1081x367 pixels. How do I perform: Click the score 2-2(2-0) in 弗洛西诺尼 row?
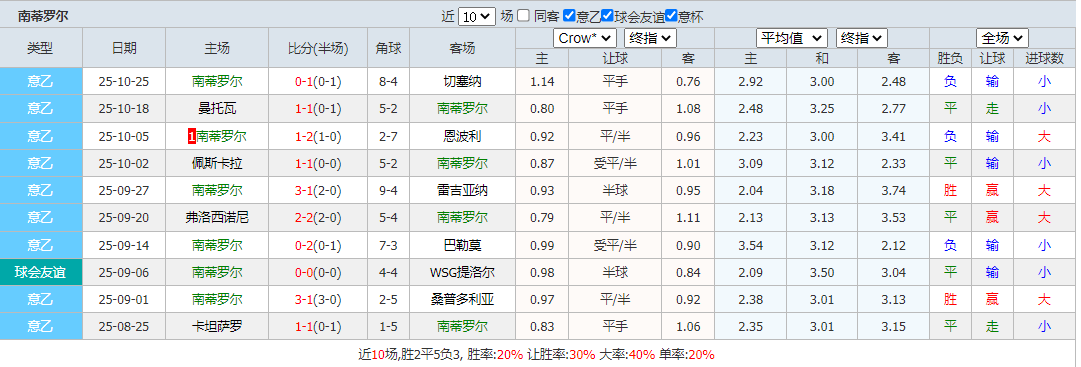pos(318,218)
